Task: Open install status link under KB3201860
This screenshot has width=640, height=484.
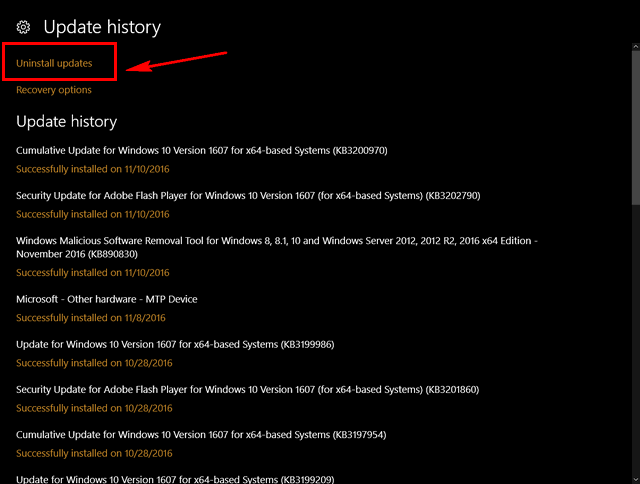Action: (94, 408)
